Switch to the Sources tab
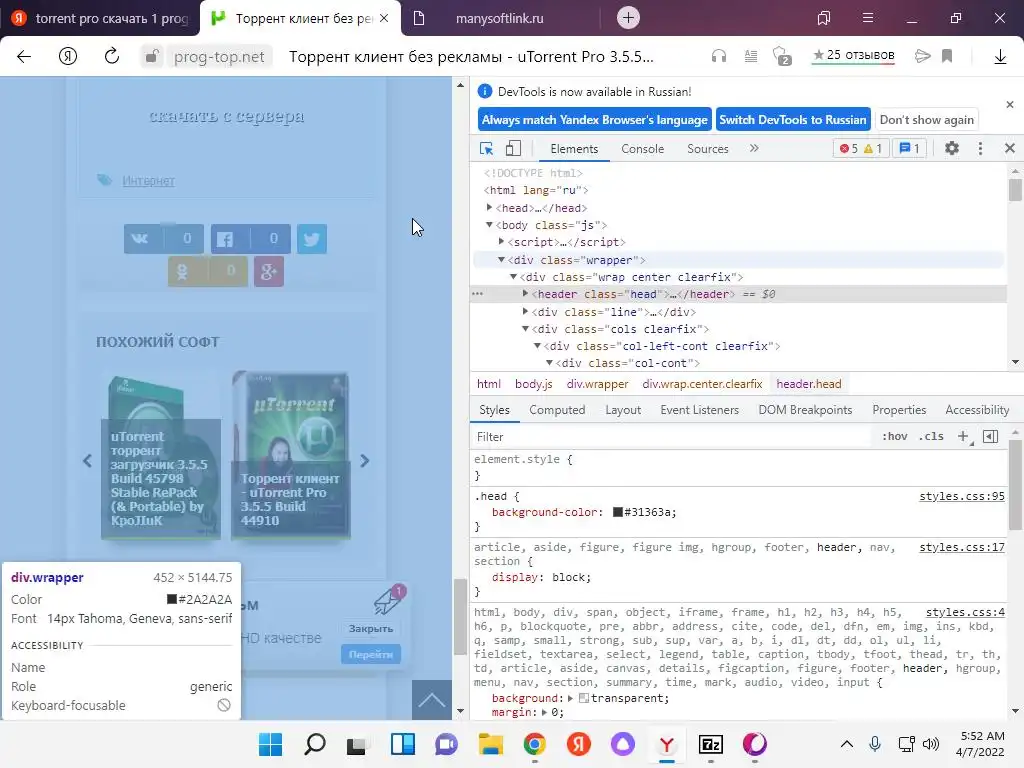The image size is (1024, 768). point(707,149)
